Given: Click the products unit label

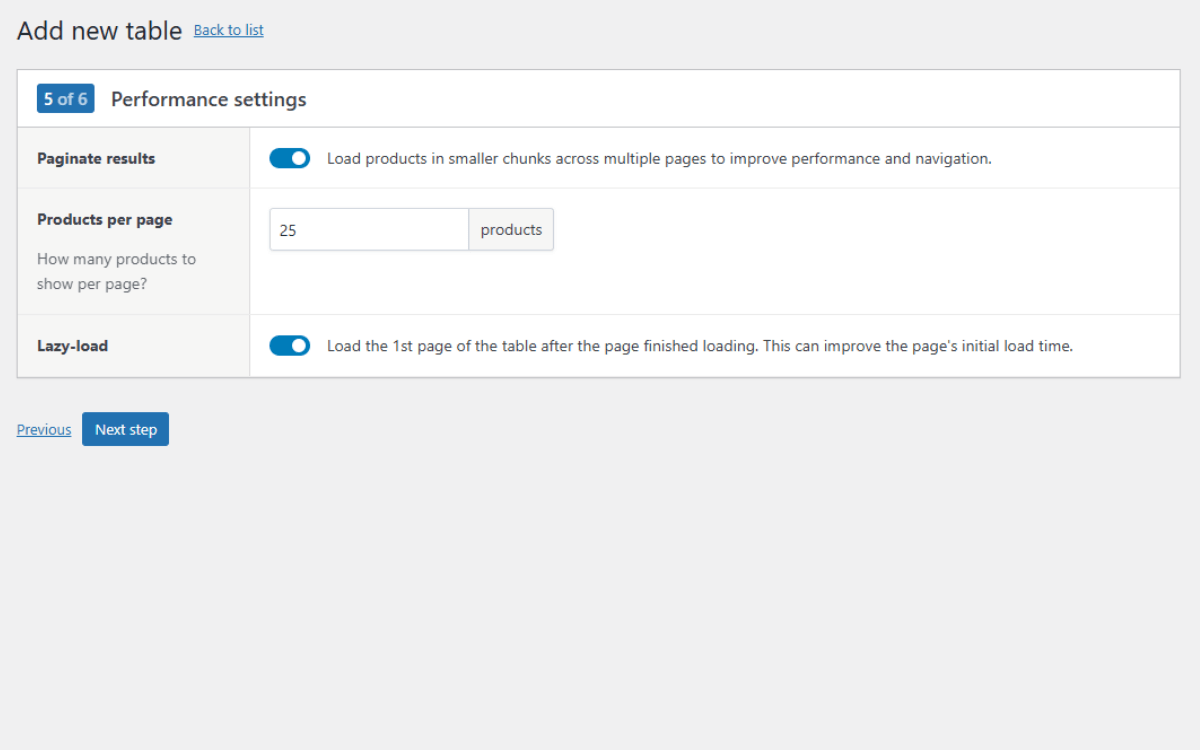Looking at the screenshot, I should tap(510, 229).
